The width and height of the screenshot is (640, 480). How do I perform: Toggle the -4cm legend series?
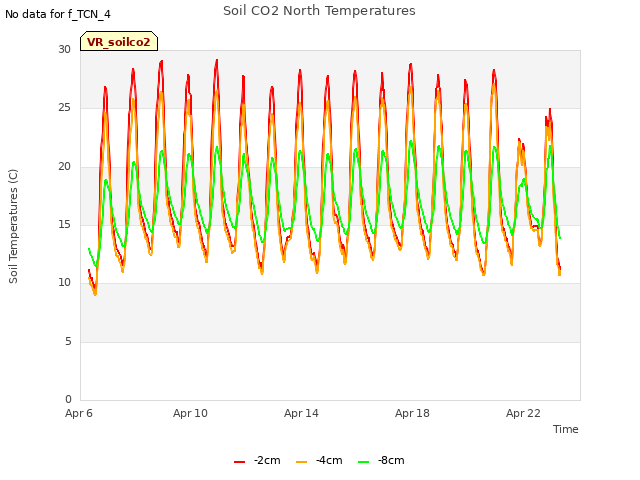(x=319, y=460)
